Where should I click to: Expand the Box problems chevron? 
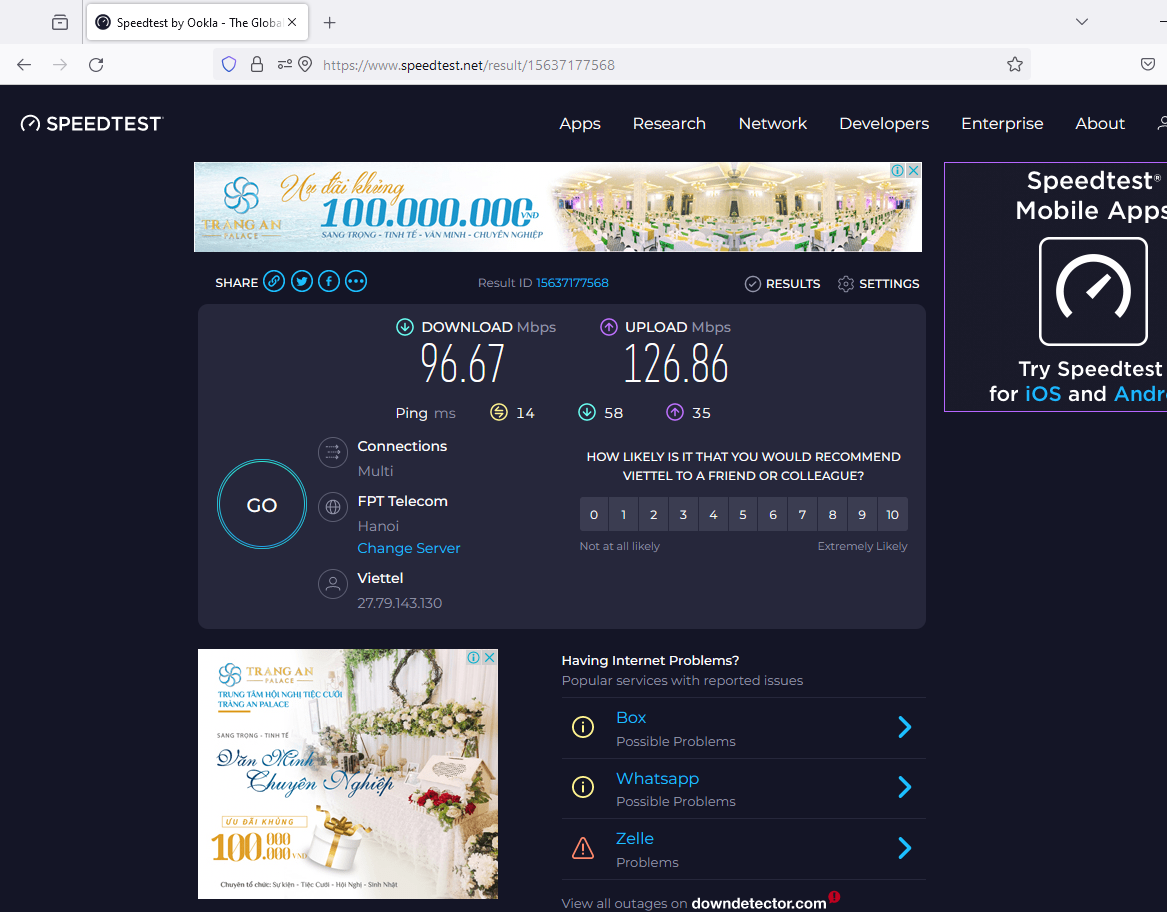(x=904, y=728)
